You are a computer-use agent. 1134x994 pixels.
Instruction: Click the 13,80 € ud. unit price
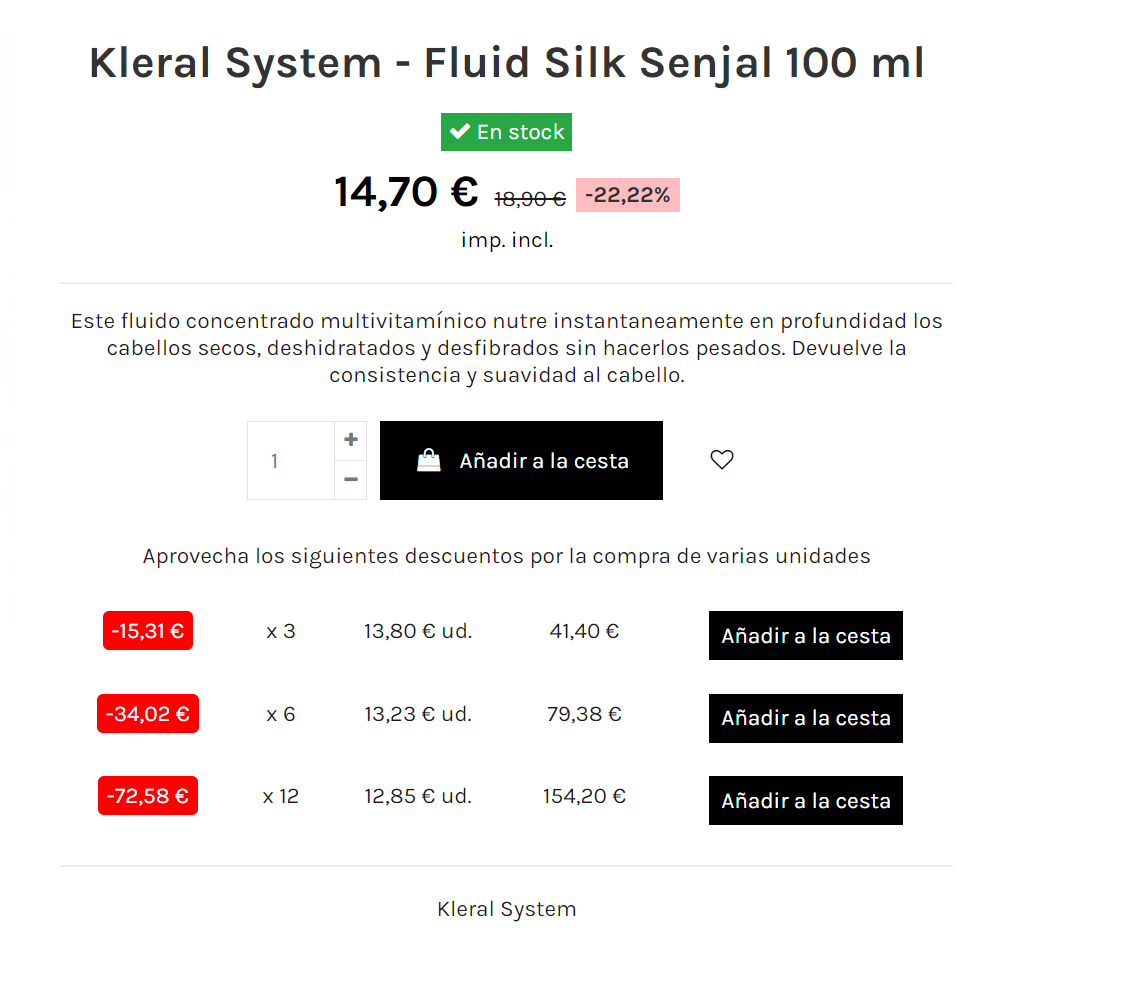pyautogui.click(x=418, y=632)
